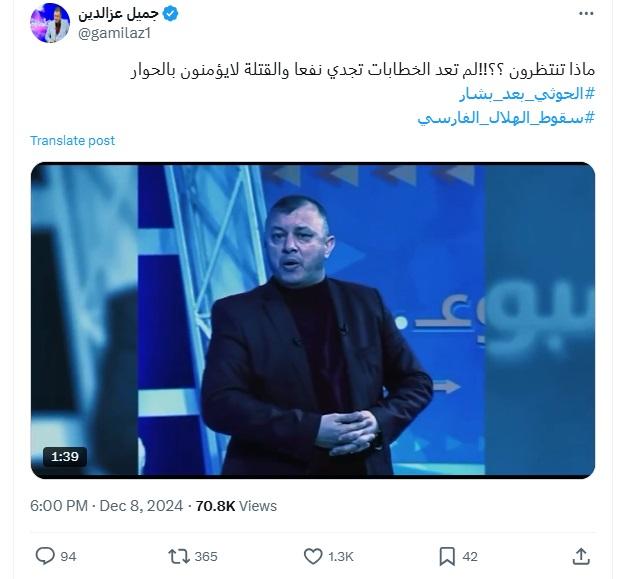The image size is (623, 579).
Task: Open the @gamilaz1 handle
Action: click(x=114, y=33)
